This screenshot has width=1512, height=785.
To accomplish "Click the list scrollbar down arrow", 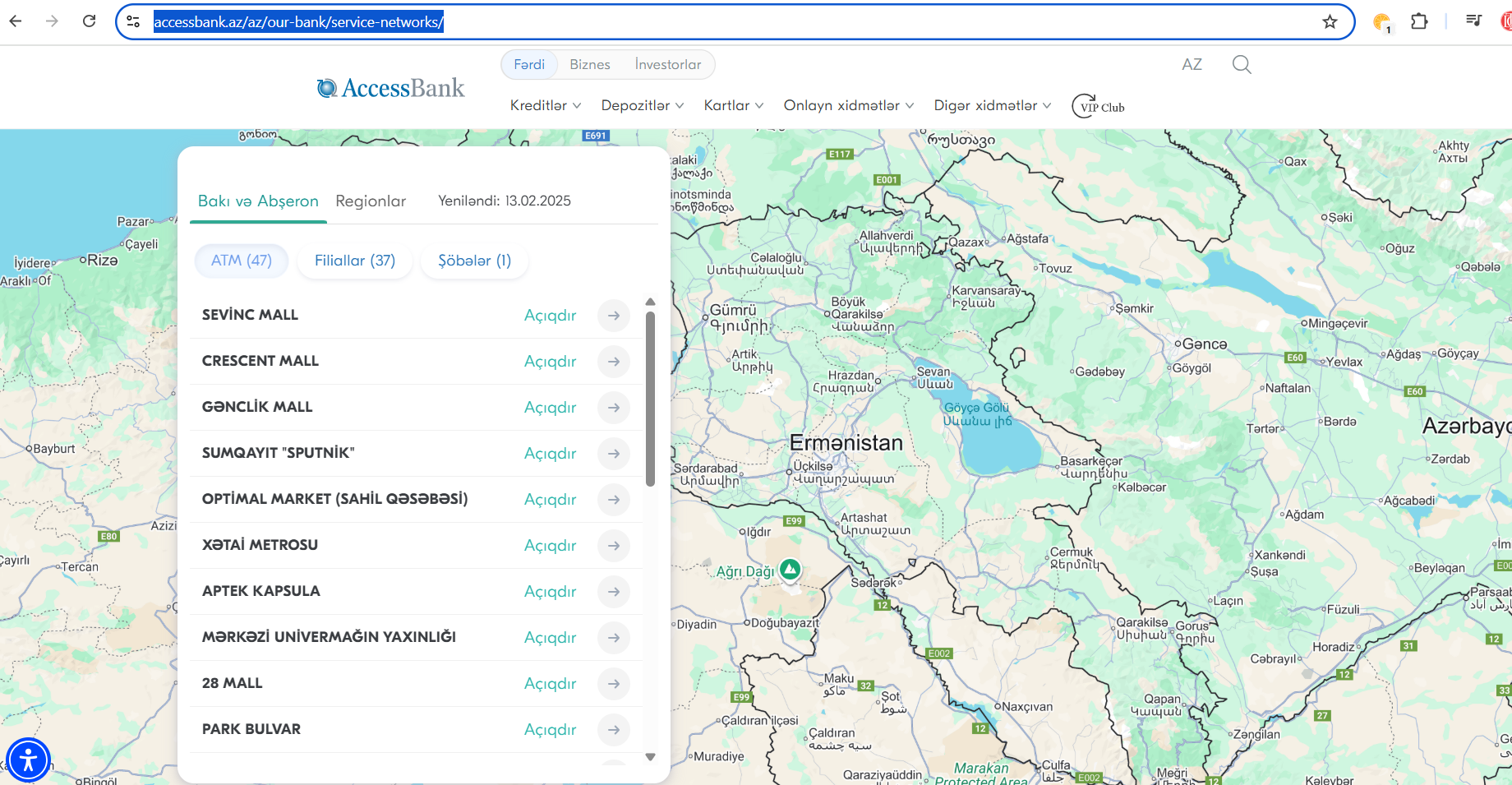I will (x=650, y=757).
